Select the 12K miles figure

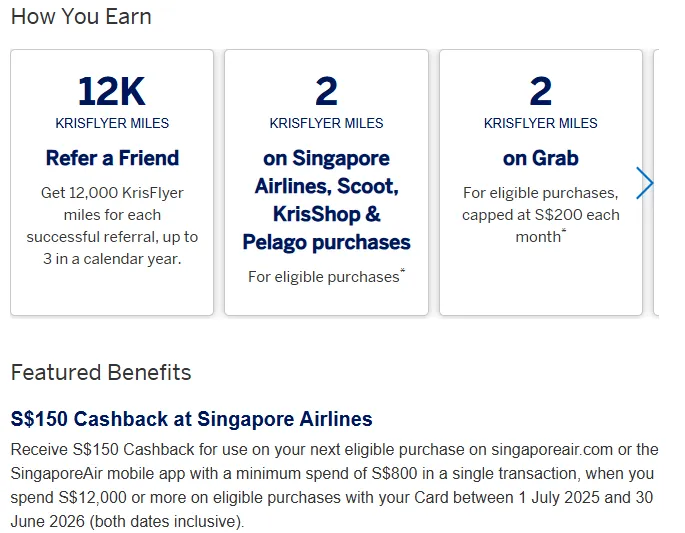(x=112, y=92)
